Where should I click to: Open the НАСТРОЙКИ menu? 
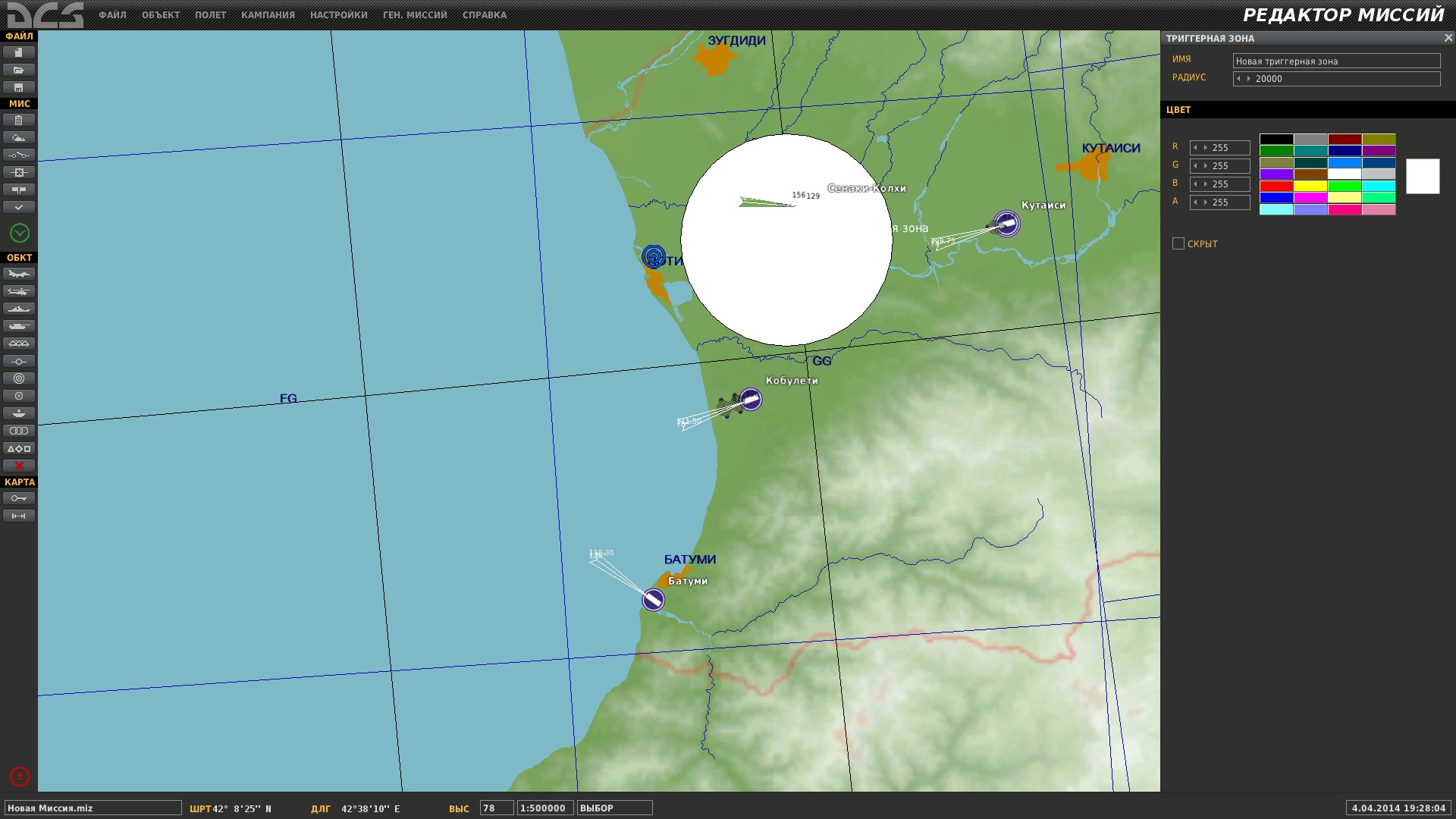point(338,15)
